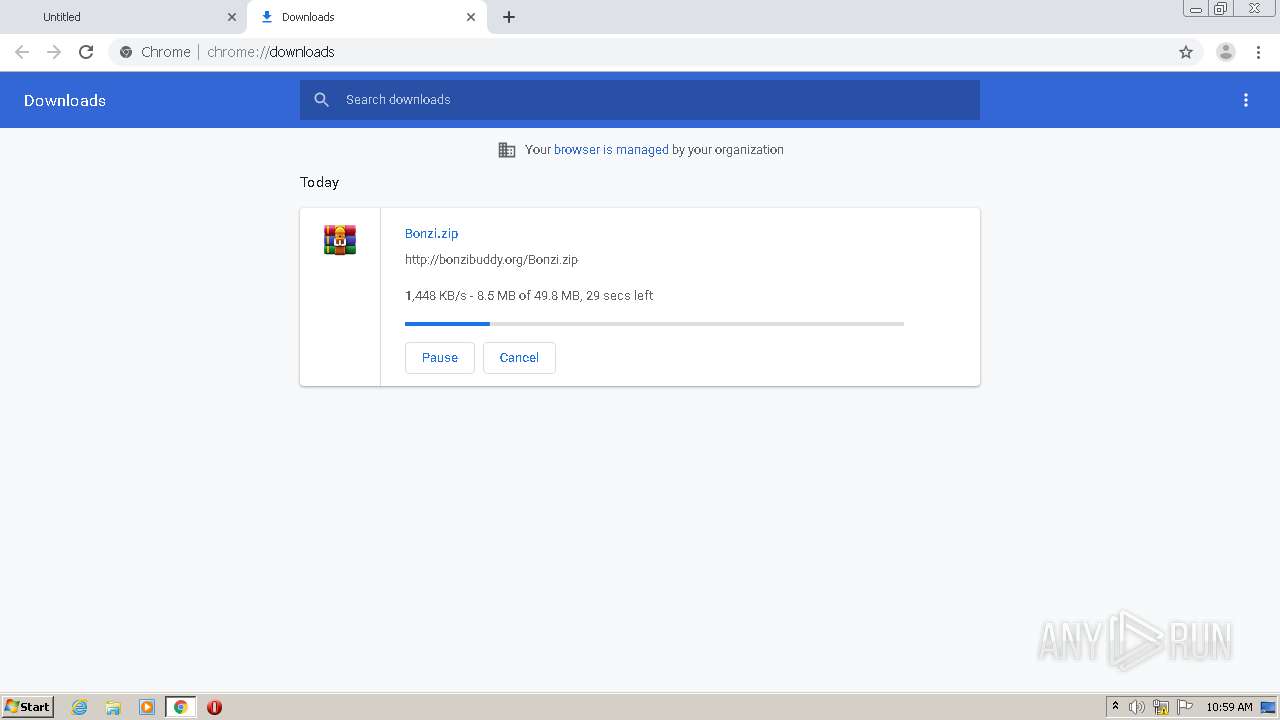Click the managed organization building icon
Image resolution: width=1280 pixels, height=720 pixels.
click(x=507, y=150)
